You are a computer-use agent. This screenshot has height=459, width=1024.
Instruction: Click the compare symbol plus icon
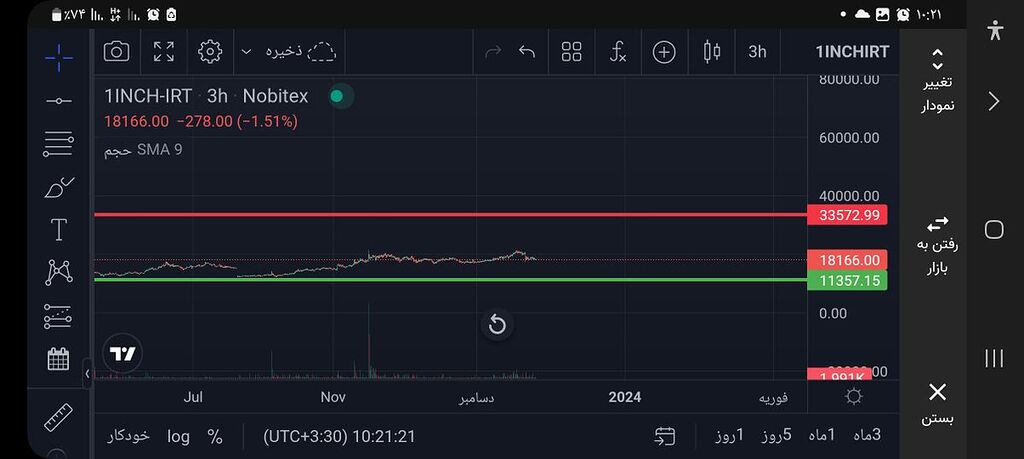(x=664, y=52)
